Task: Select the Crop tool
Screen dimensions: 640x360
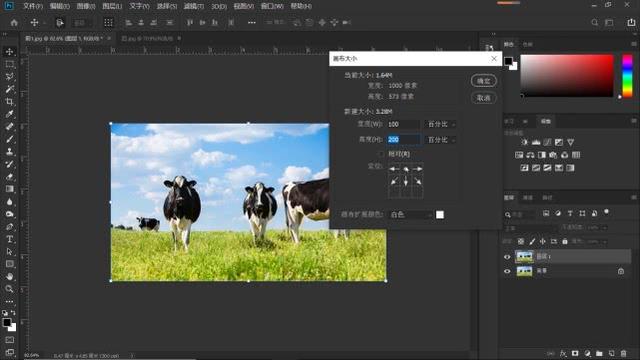Action: pos(9,102)
